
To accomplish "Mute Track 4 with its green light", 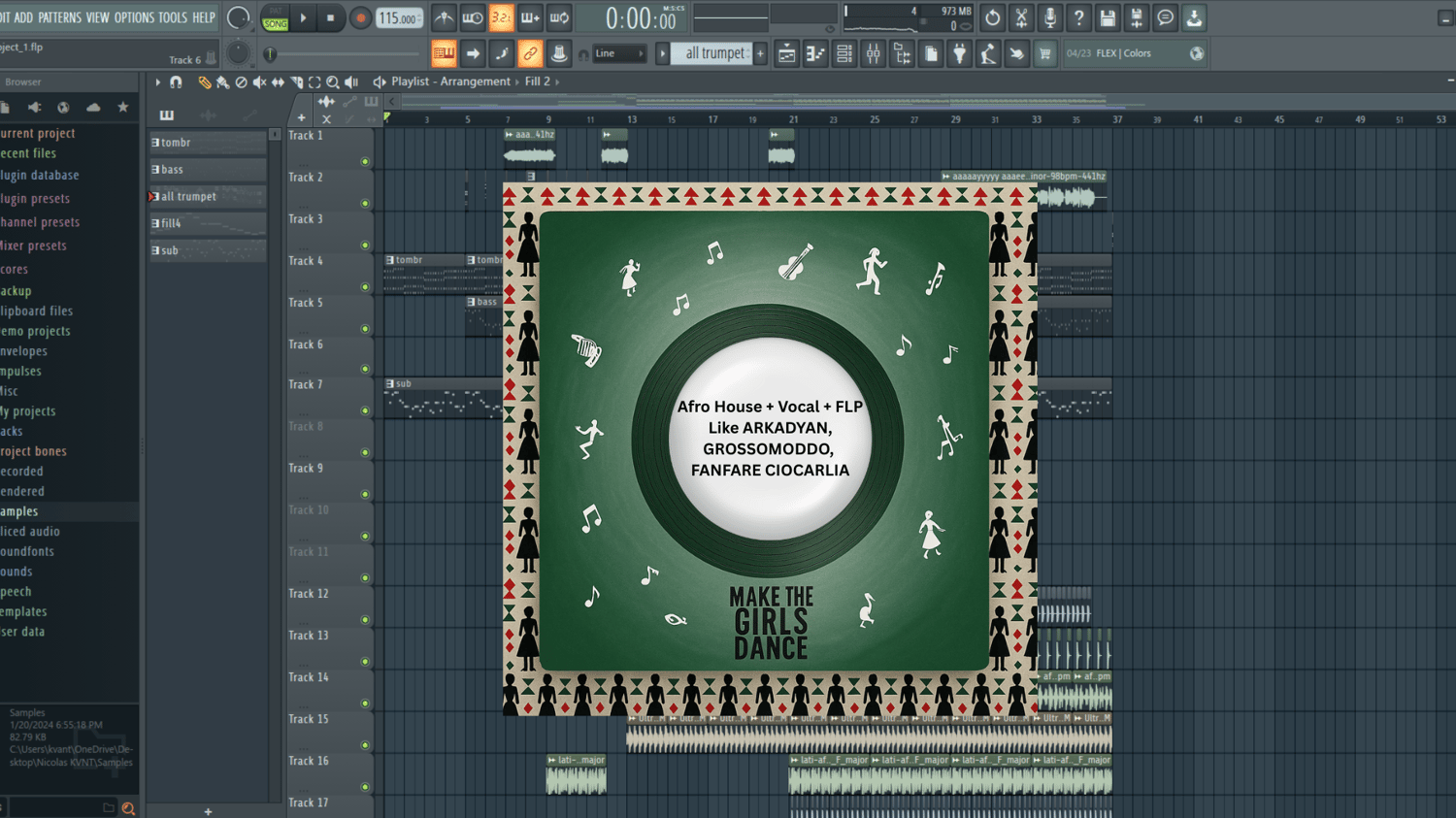I will click(365, 287).
